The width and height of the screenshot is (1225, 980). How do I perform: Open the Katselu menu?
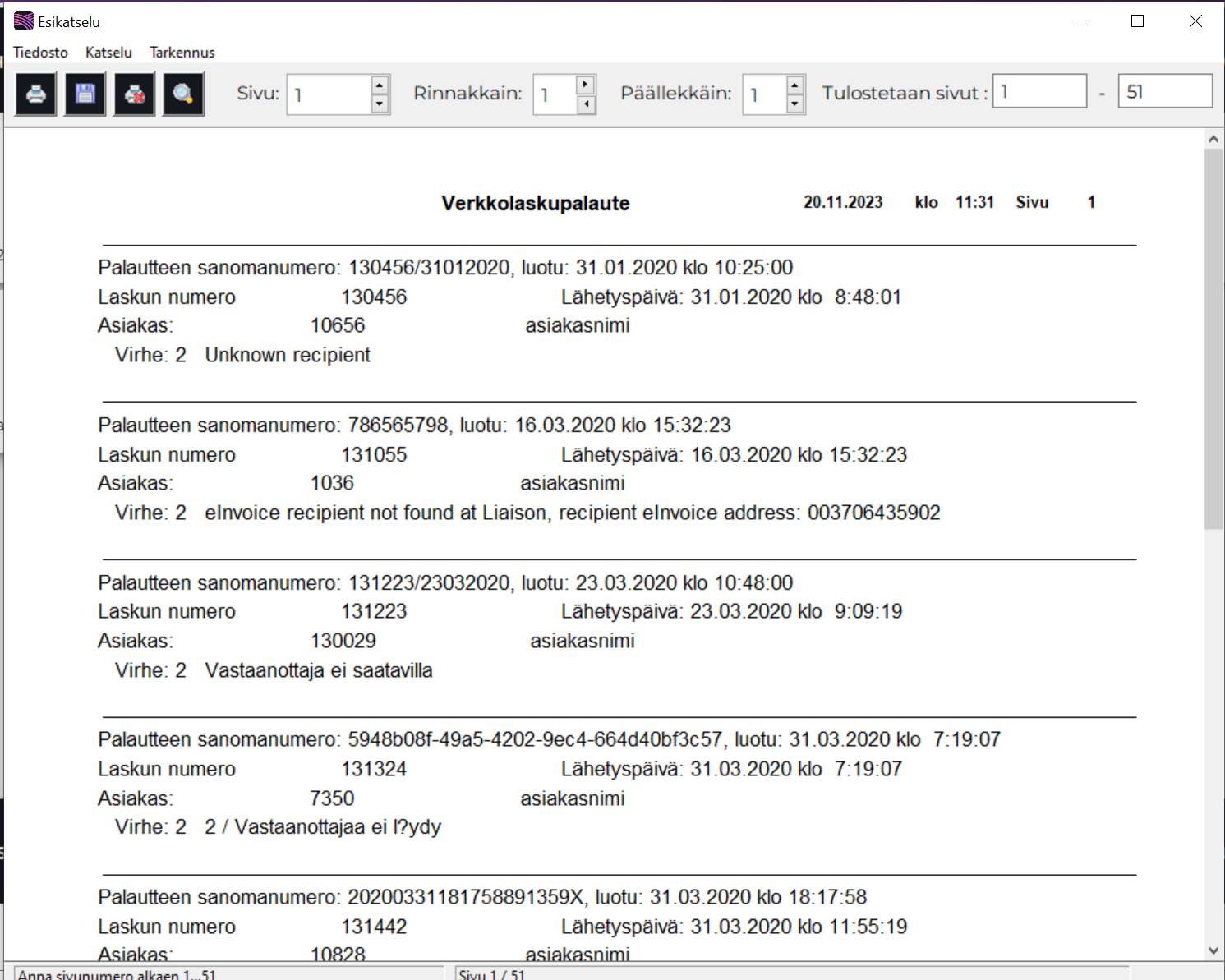pyautogui.click(x=108, y=53)
